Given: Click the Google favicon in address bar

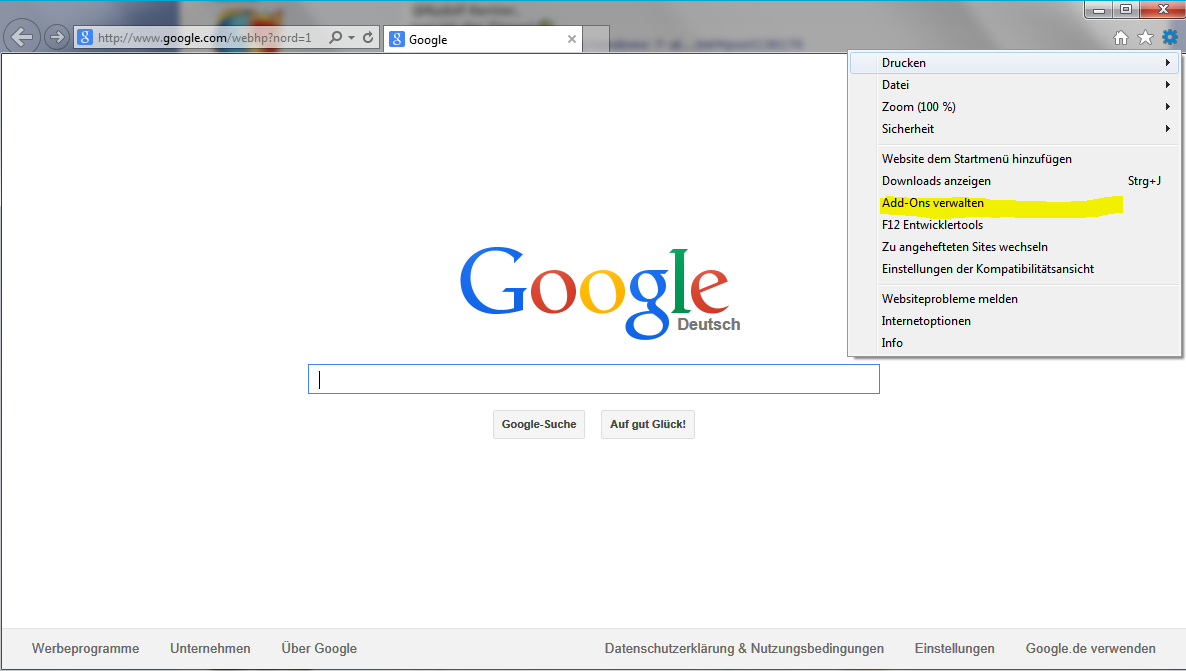Looking at the screenshot, I should click(x=85, y=37).
